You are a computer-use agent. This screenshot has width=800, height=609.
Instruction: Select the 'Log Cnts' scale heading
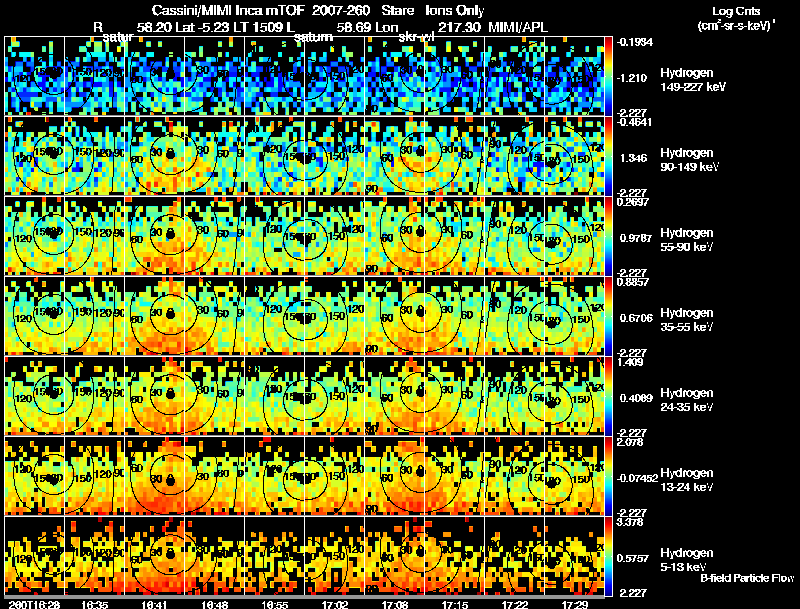pyautogui.click(x=736, y=11)
